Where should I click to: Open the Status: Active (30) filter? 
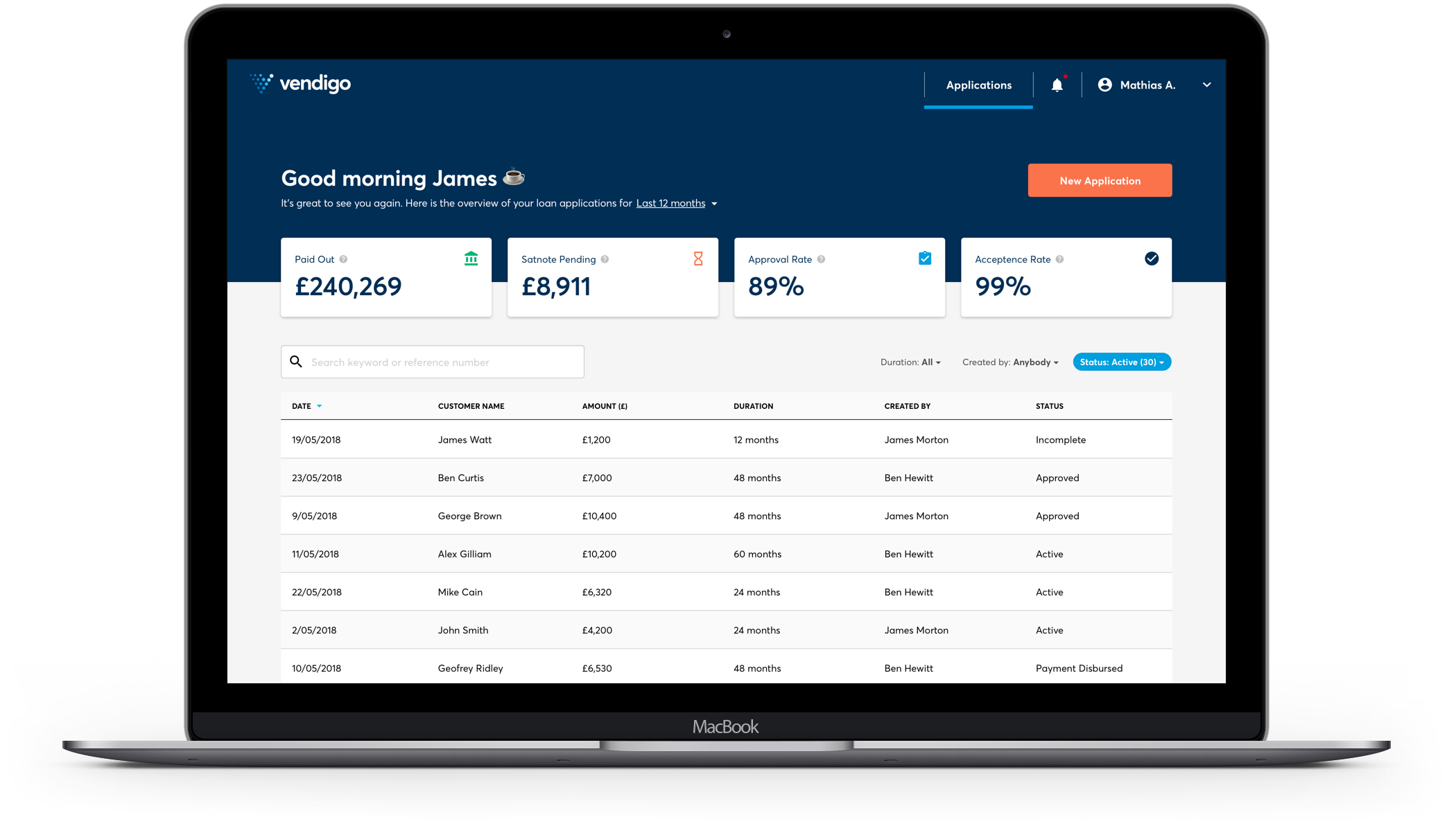(1122, 362)
